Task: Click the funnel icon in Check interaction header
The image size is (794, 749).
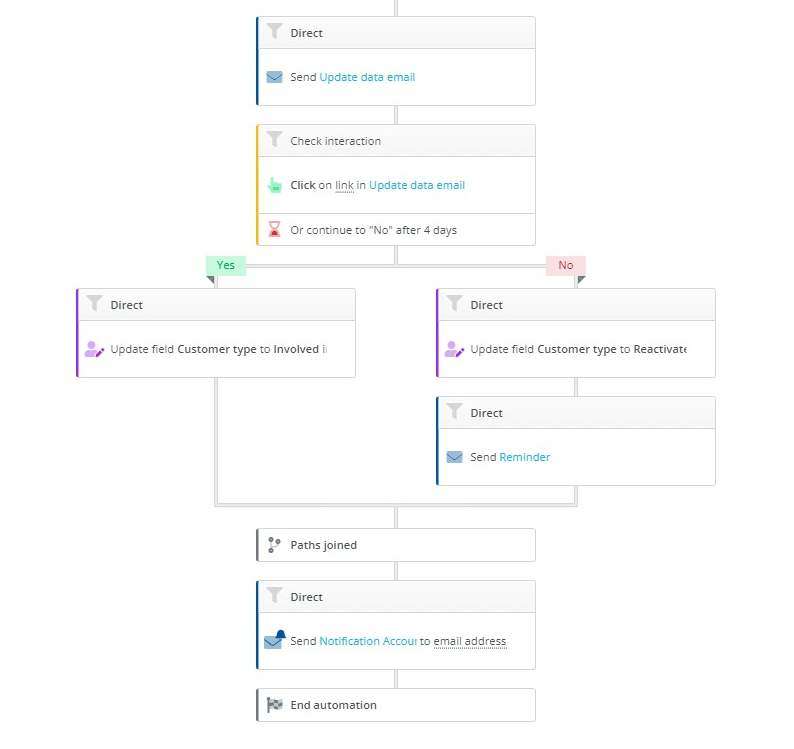Action: tap(274, 141)
